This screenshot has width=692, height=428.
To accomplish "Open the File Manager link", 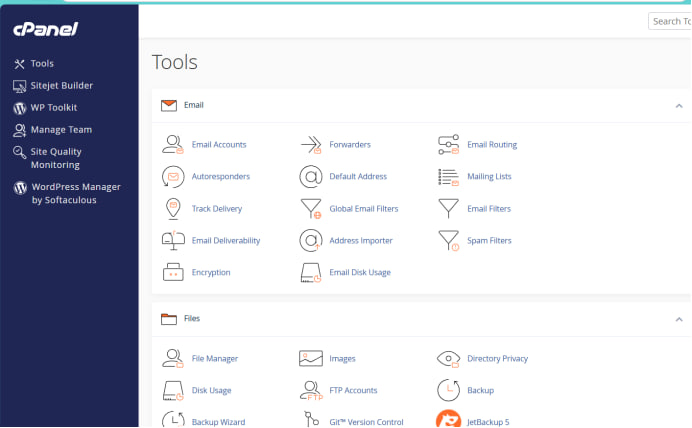I will point(214,358).
